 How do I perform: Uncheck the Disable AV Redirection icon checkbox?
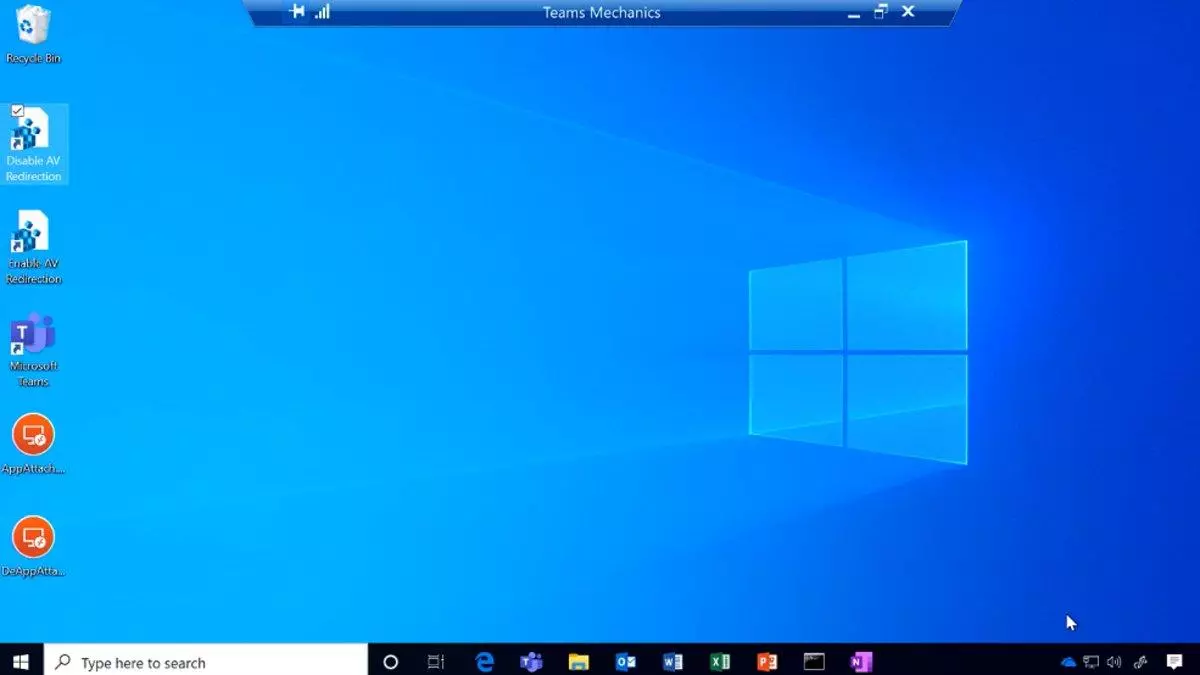[18, 111]
